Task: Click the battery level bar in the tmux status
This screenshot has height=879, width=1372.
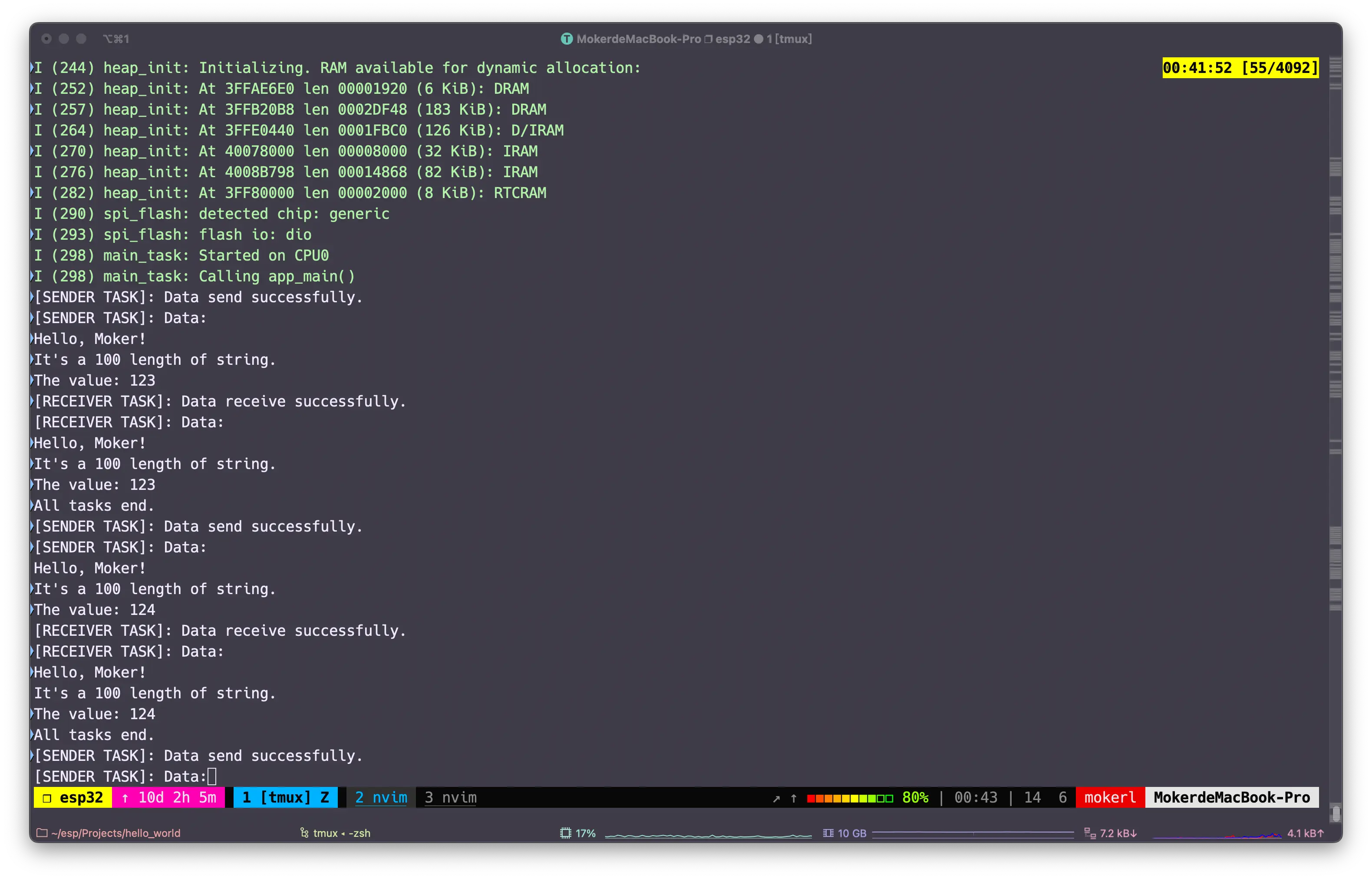Action: [849, 798]
